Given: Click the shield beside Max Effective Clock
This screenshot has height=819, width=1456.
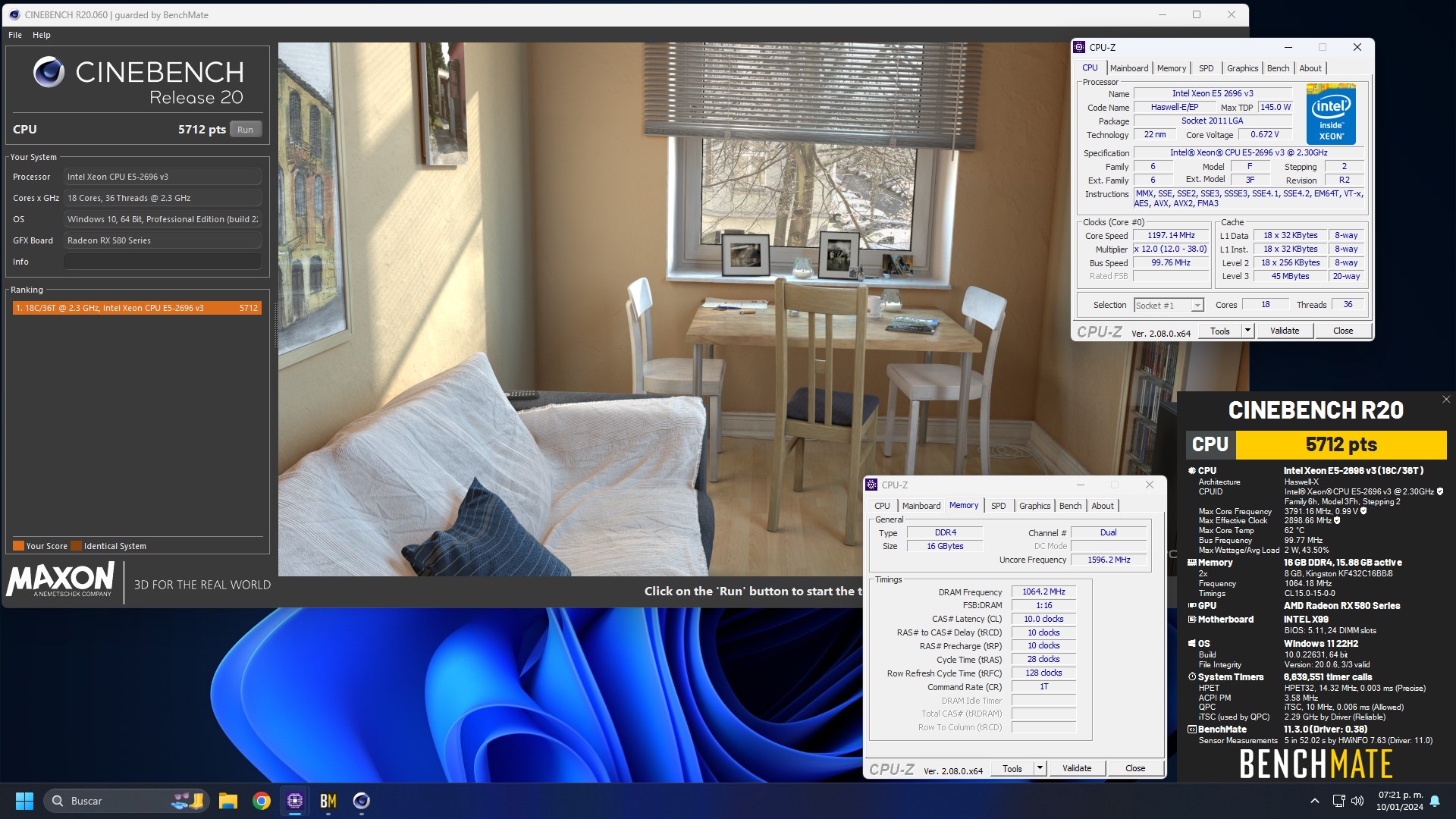Looking at the screenshot, I should (x=1337, y=521).
